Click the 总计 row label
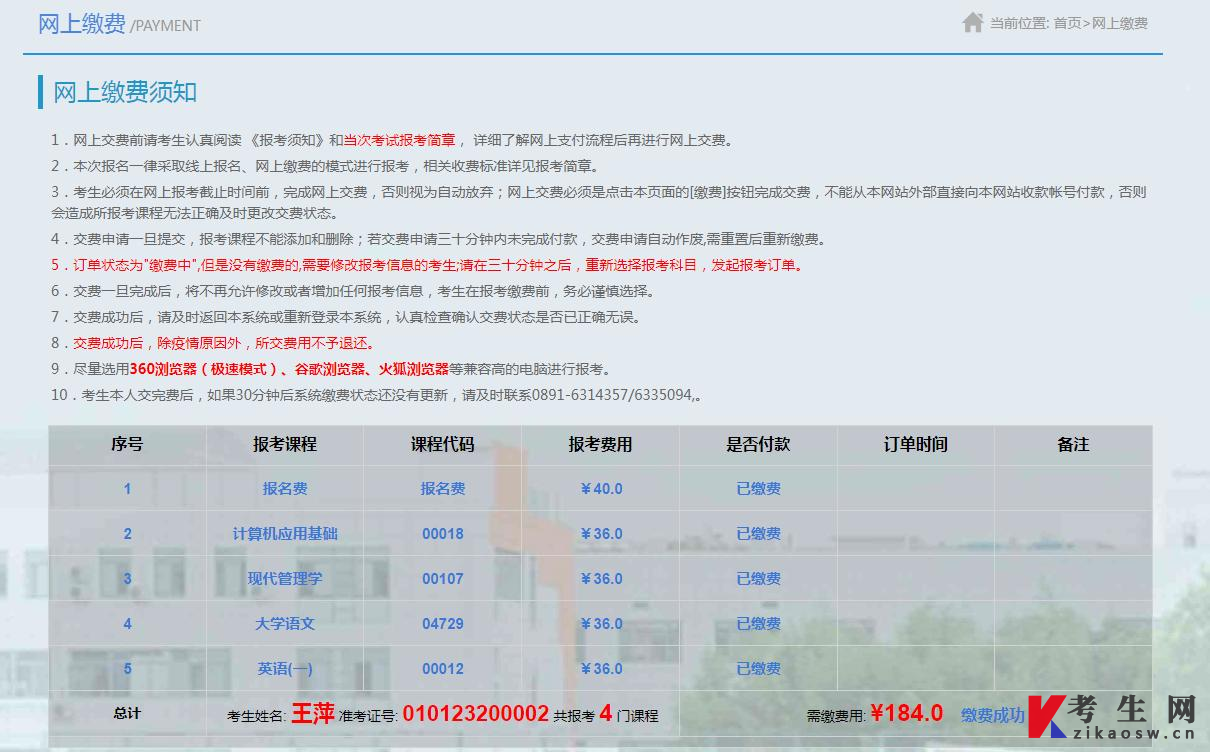 pyautogui.click(x=127, y=713)
